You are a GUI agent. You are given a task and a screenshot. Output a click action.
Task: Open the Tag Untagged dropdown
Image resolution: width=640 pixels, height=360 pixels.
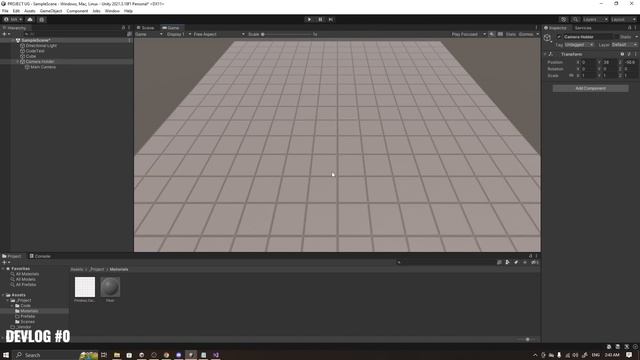(x=579, y=44)
